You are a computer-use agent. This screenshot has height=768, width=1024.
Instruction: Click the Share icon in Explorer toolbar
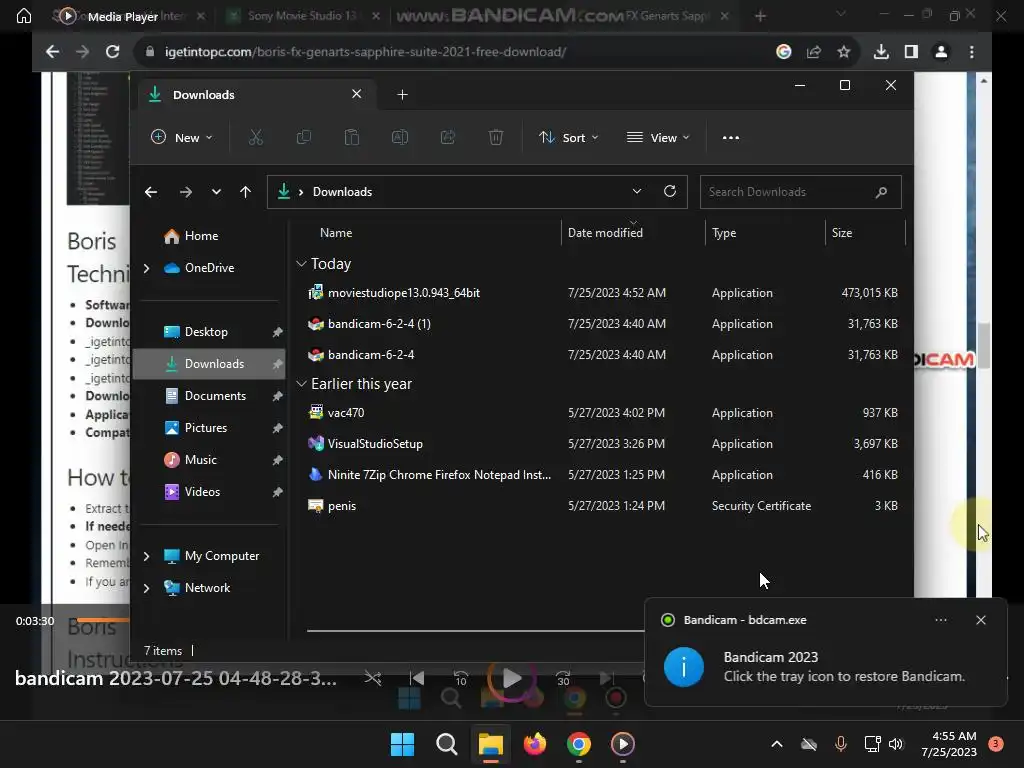pyautogui.click(x=447, y=137)
